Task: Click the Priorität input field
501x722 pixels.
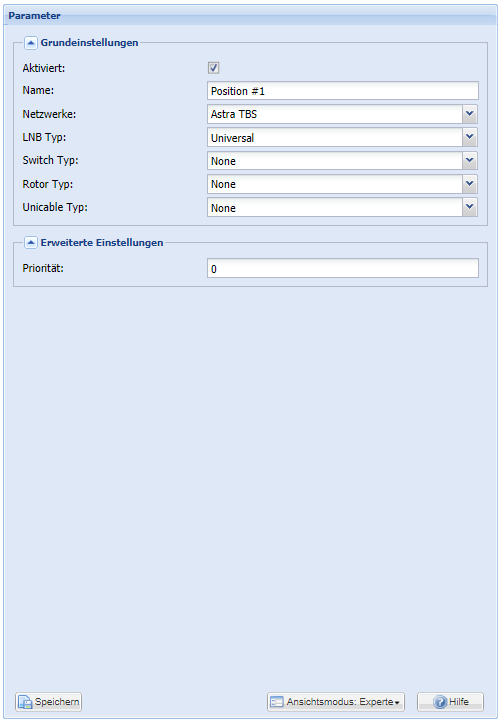Action: coord(343,268)
